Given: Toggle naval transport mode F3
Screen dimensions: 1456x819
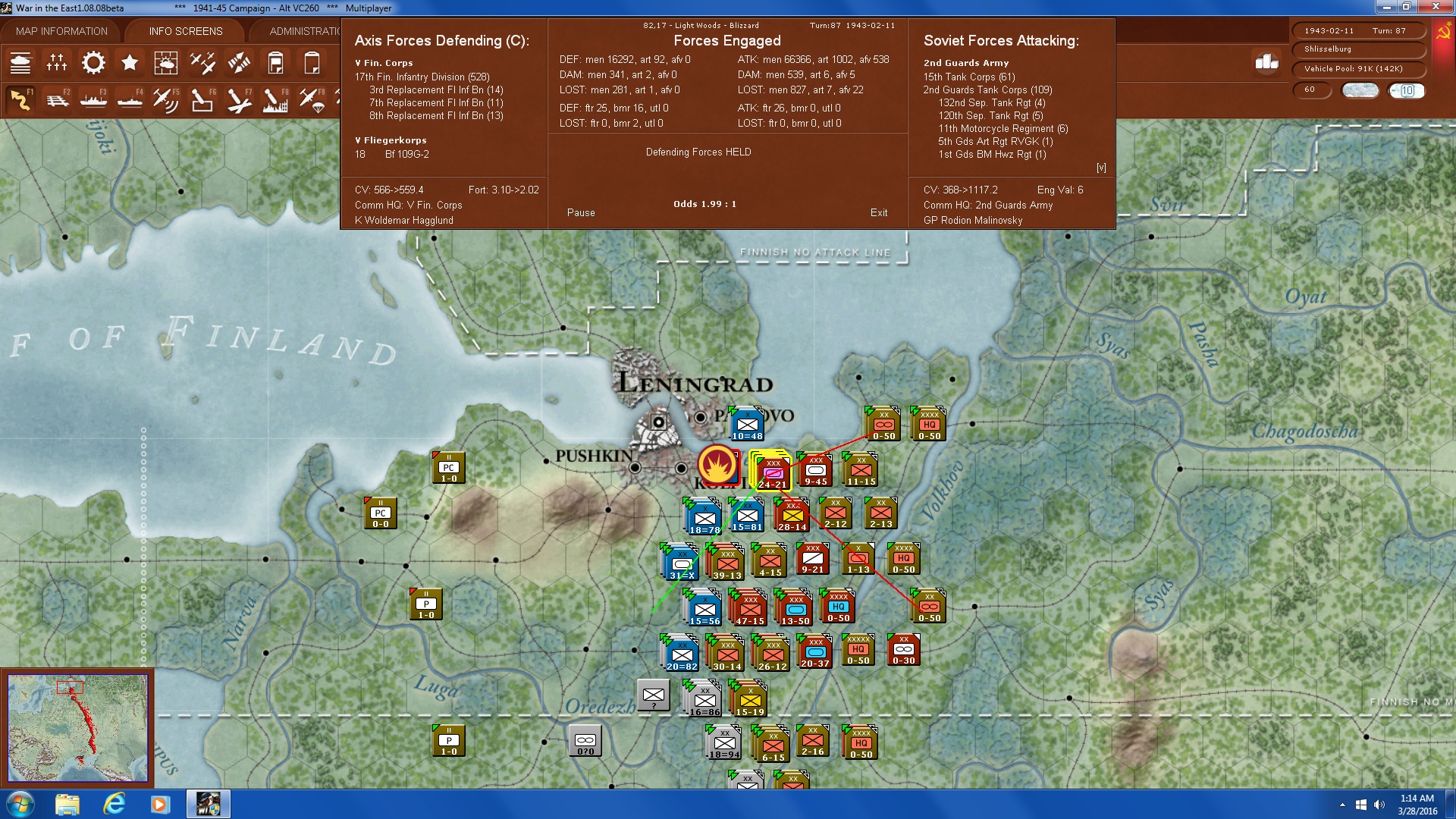Looking at the screenshot, I should (x=93, y=99).
